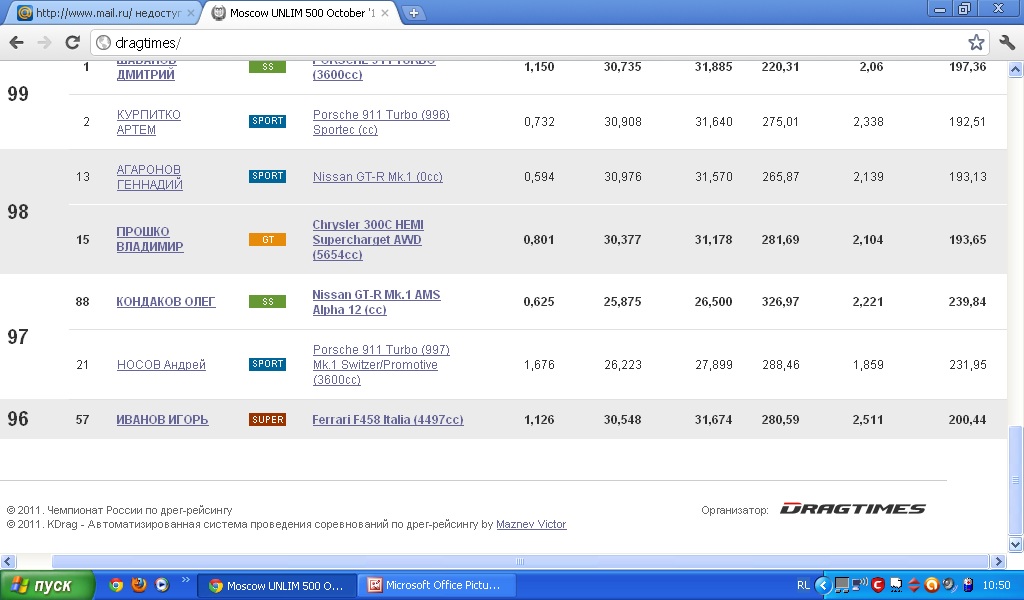Screen dimensions: 1024x600
Task: Click time 31,674 in ИВАНОВ row
Action: [x=713, y=420]
